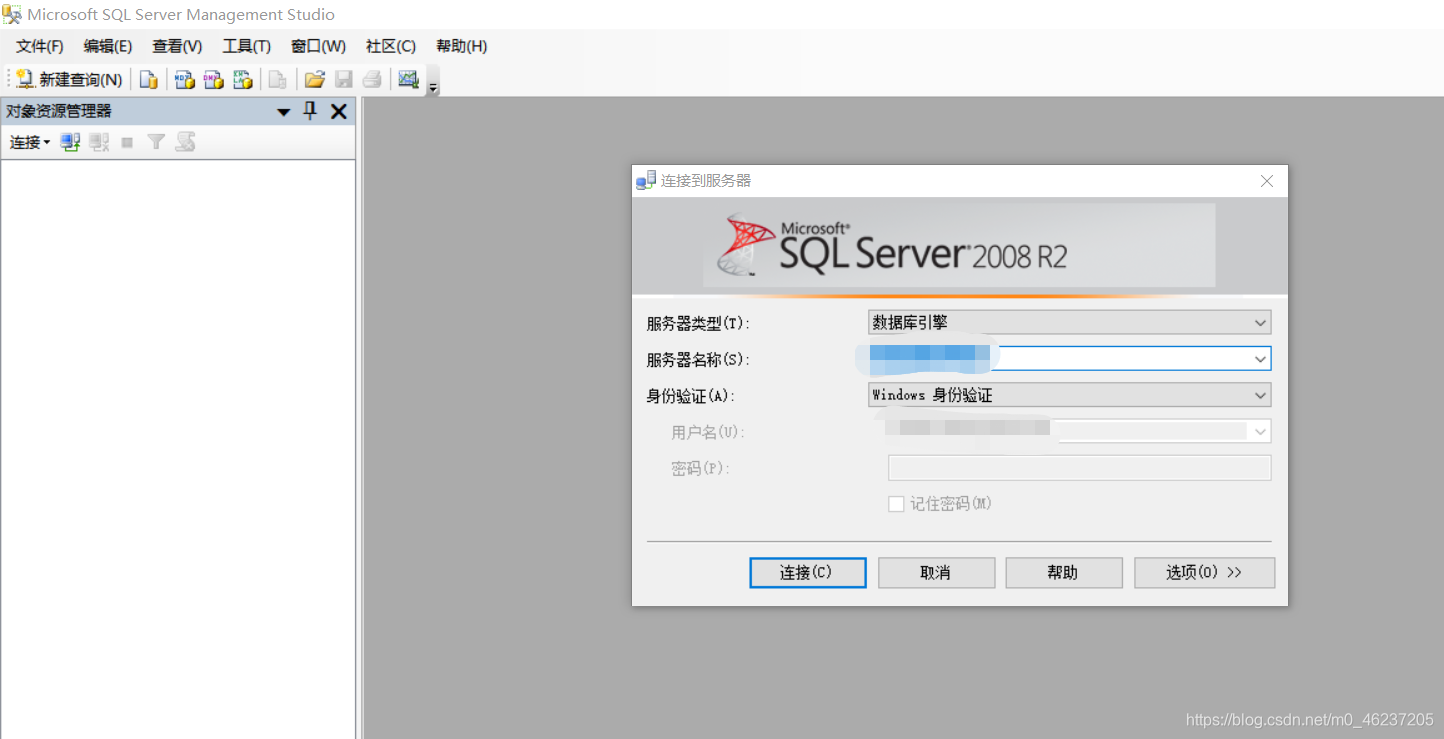The height and width of the screenshot is (739, 1444).
Task: Open the 查看(V) menu
Action: [177, 46]
